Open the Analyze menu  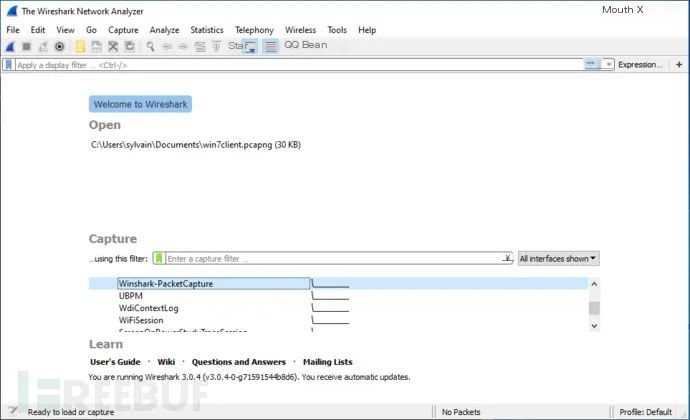164,30
